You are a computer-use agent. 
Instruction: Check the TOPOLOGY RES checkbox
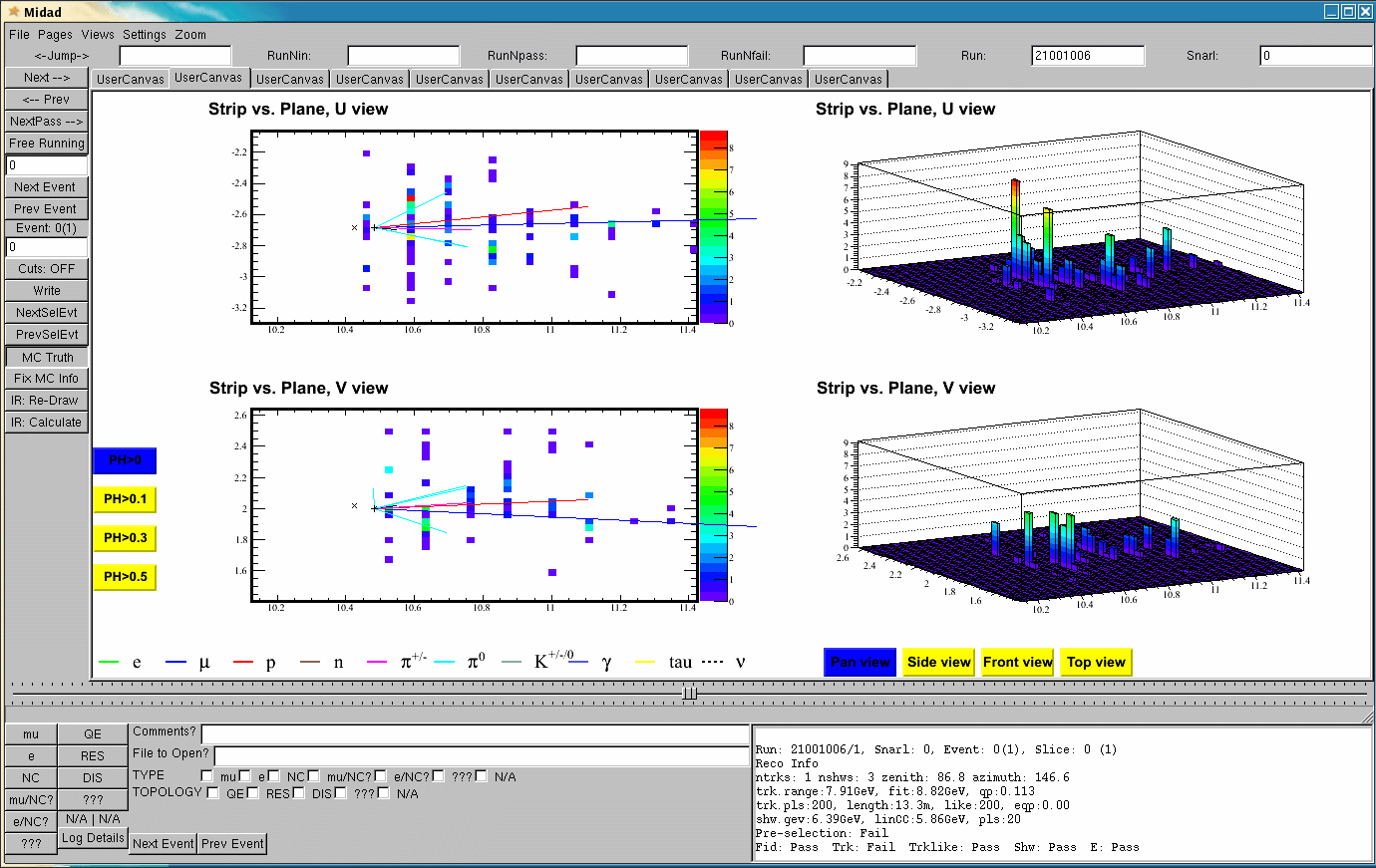[x=253, y=793]
